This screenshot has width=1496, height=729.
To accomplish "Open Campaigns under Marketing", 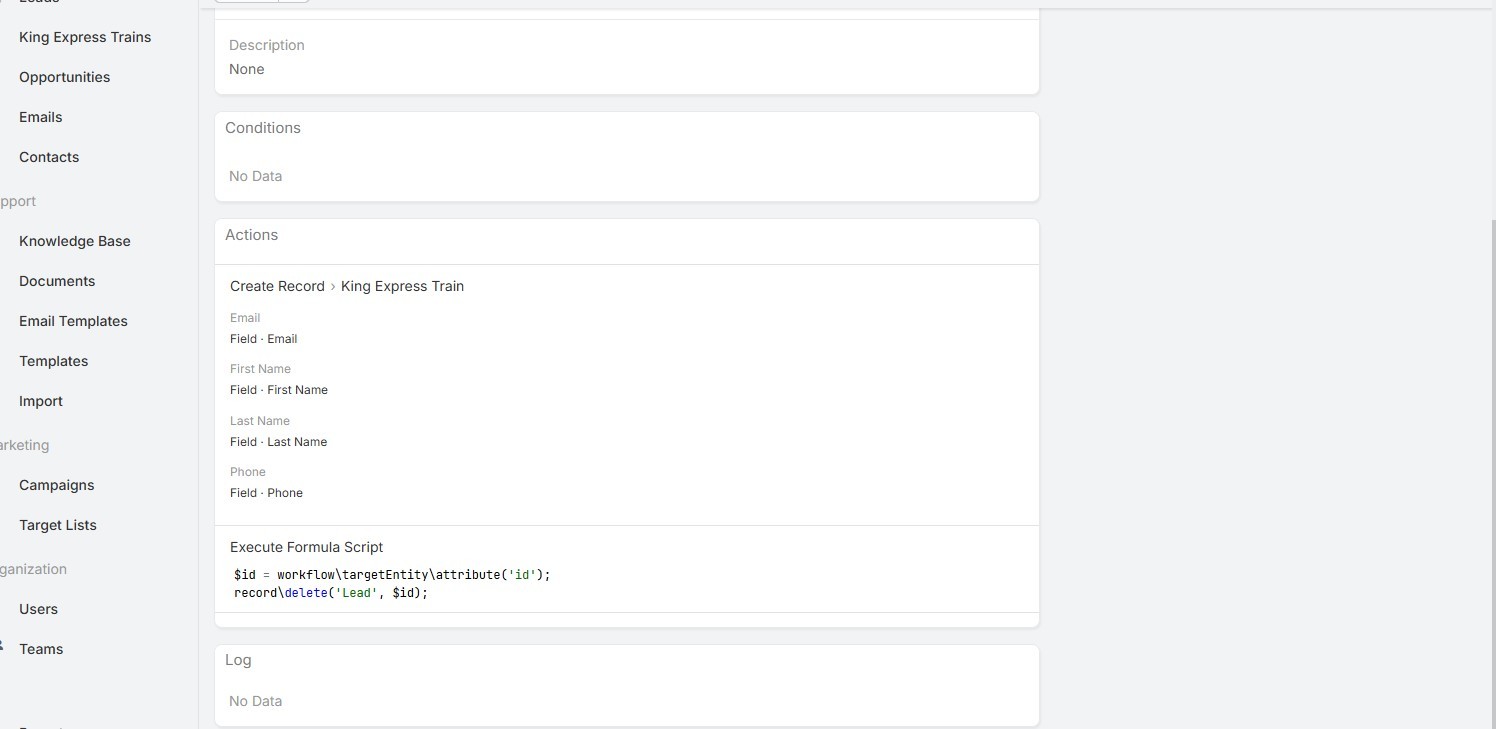I will pos(56,485).
